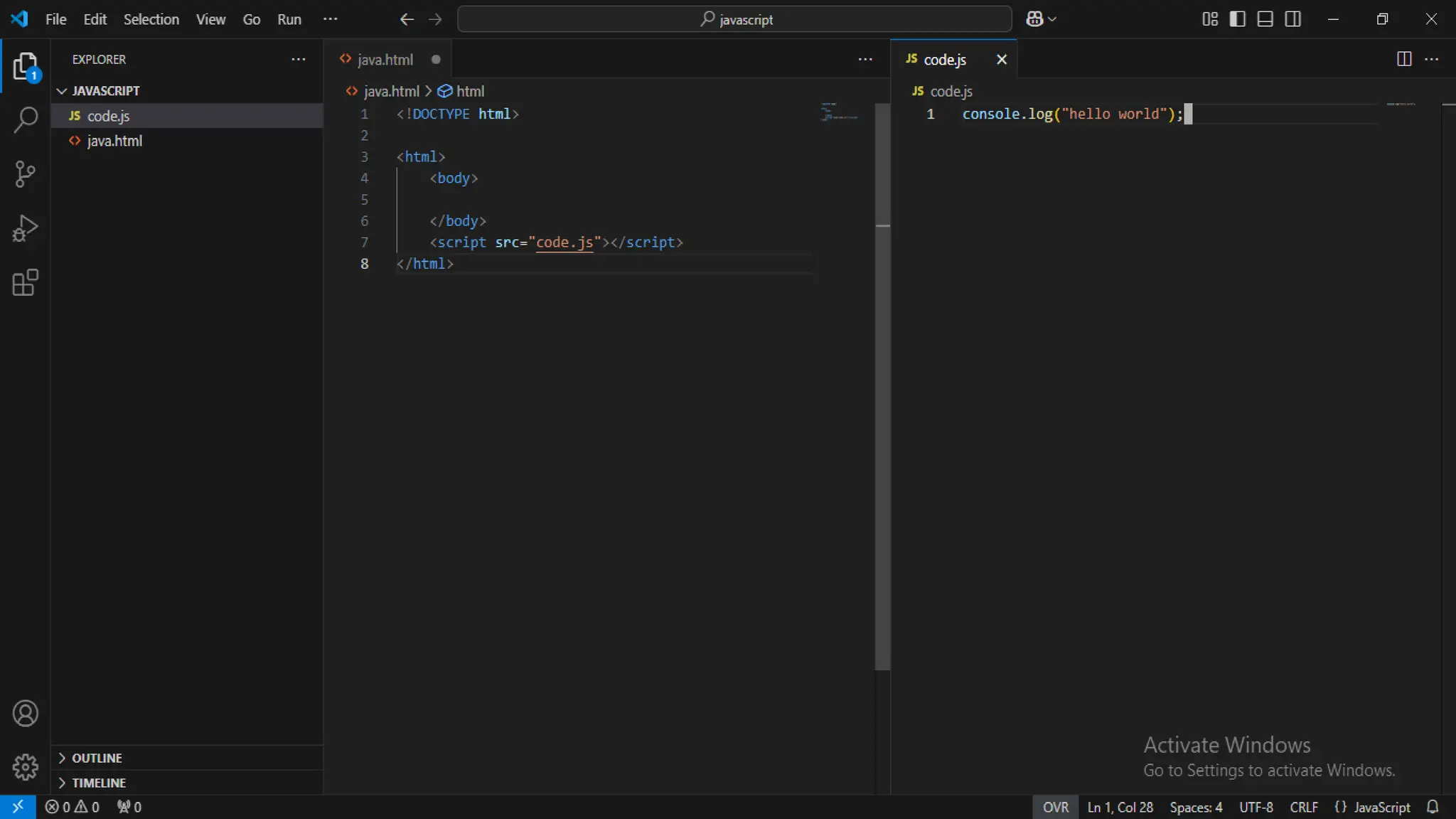Screen dimensions: 1456x819
Task: Toggle the primary side bar layout icon
Action: click(1237, 19)
